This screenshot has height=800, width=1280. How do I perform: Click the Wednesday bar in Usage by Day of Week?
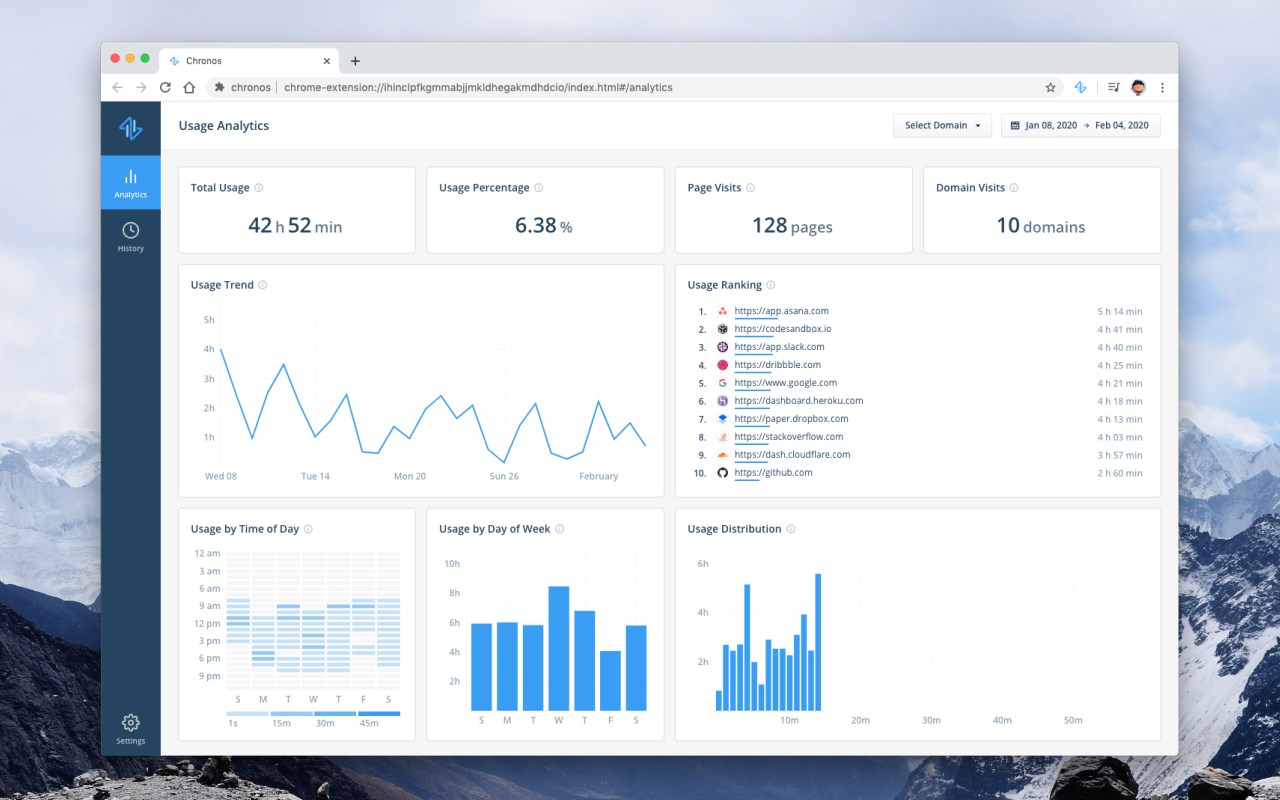(x=559, y=648)
